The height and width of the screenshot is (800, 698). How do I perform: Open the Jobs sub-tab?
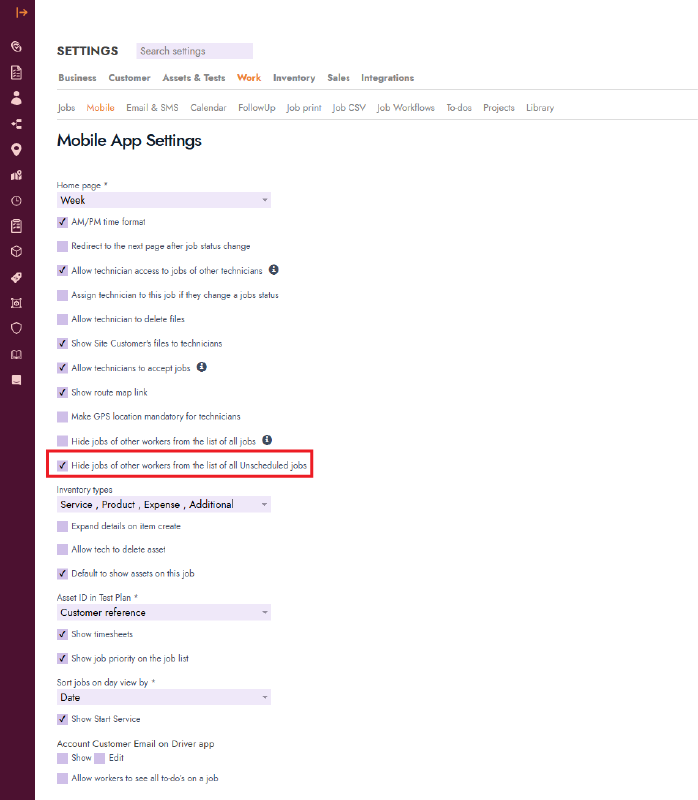point(66,108)
